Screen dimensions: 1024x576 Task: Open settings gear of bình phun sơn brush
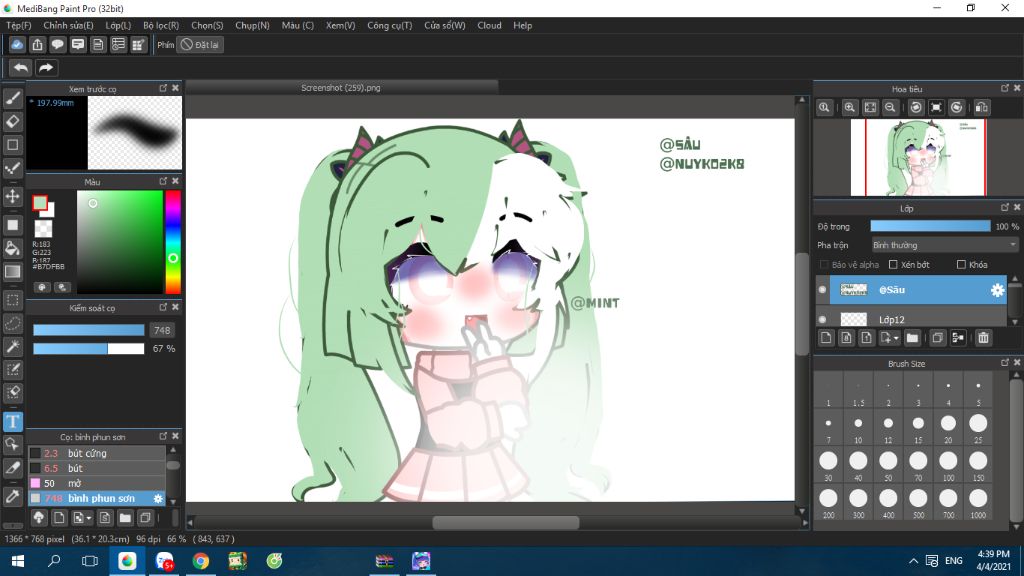158,498
